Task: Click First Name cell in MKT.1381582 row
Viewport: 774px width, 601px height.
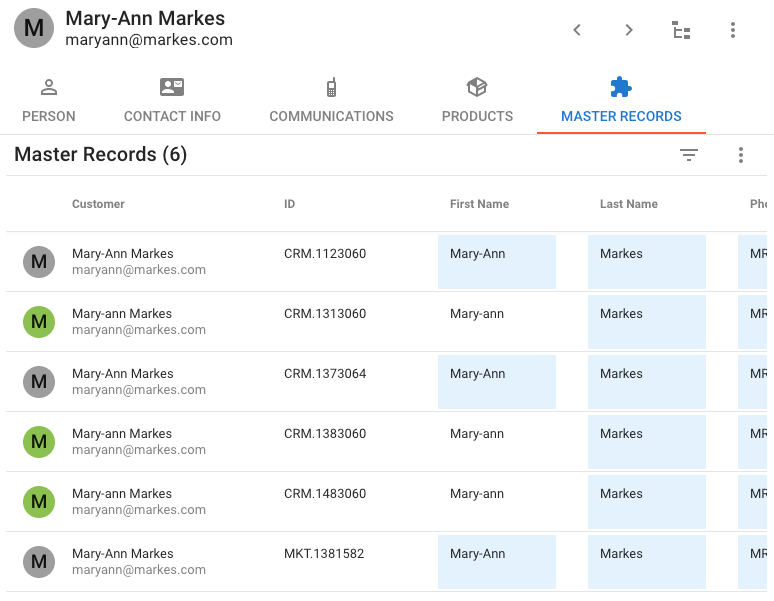Action: point(497,562)
